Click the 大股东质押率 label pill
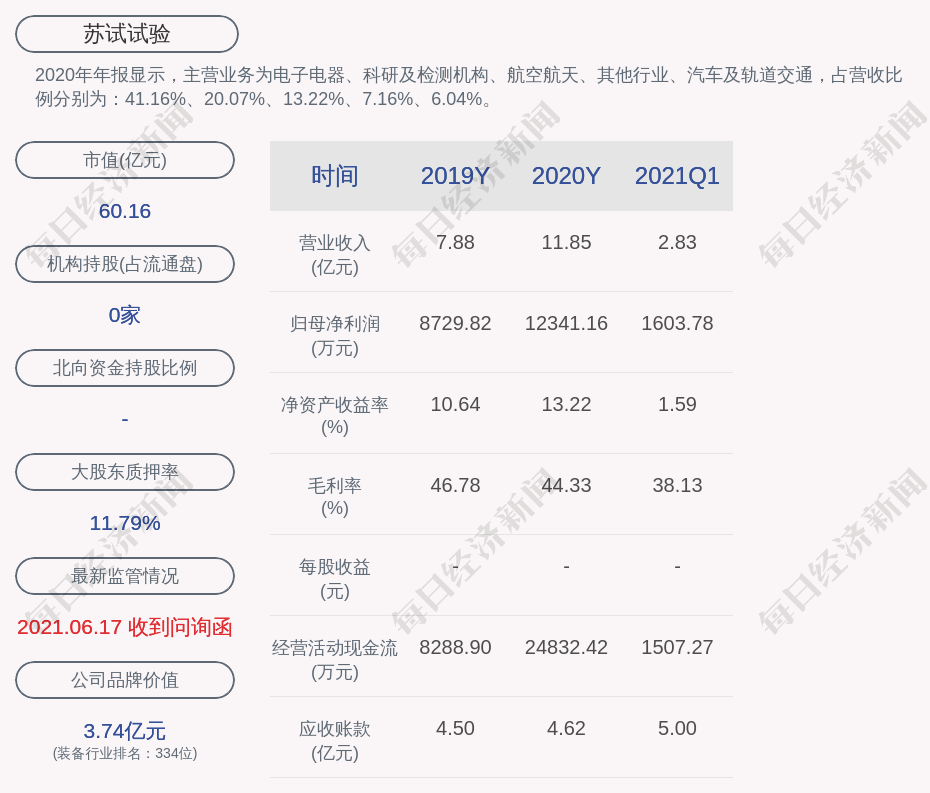 point(125,472)
